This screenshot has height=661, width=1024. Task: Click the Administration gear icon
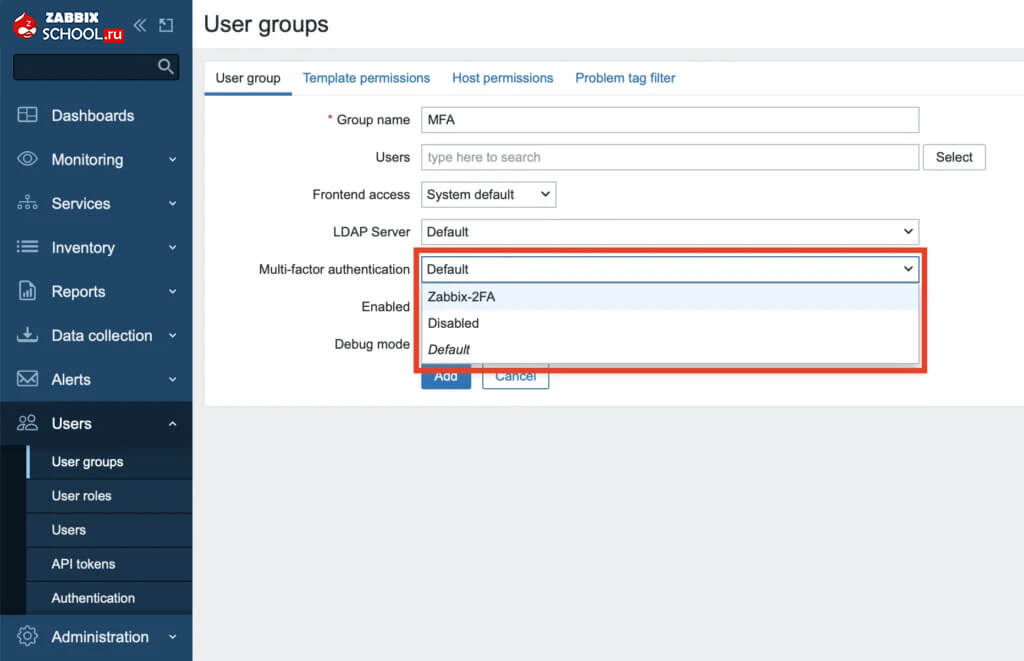pyautogui.click(x=27, y=636)
